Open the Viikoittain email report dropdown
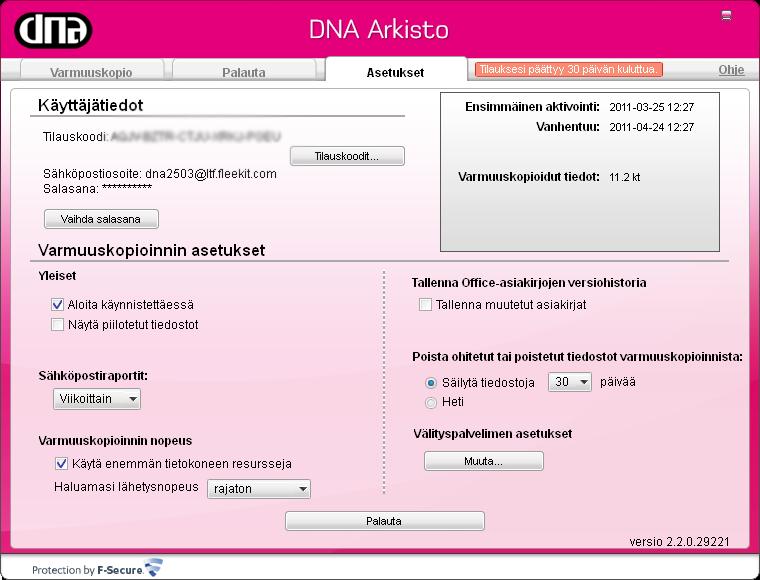760x580 pixels. point(97,399)
